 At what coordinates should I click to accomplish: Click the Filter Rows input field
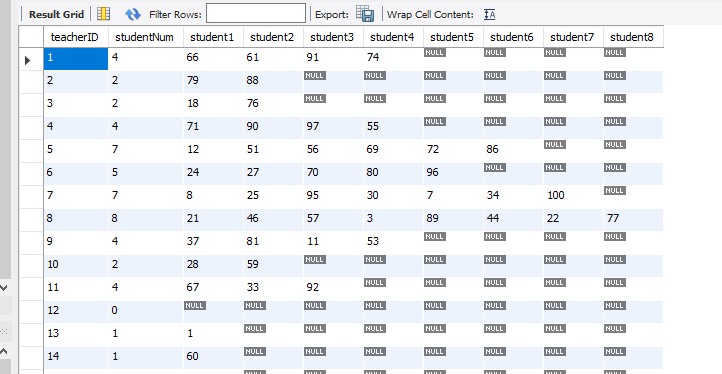click(256, 13)
